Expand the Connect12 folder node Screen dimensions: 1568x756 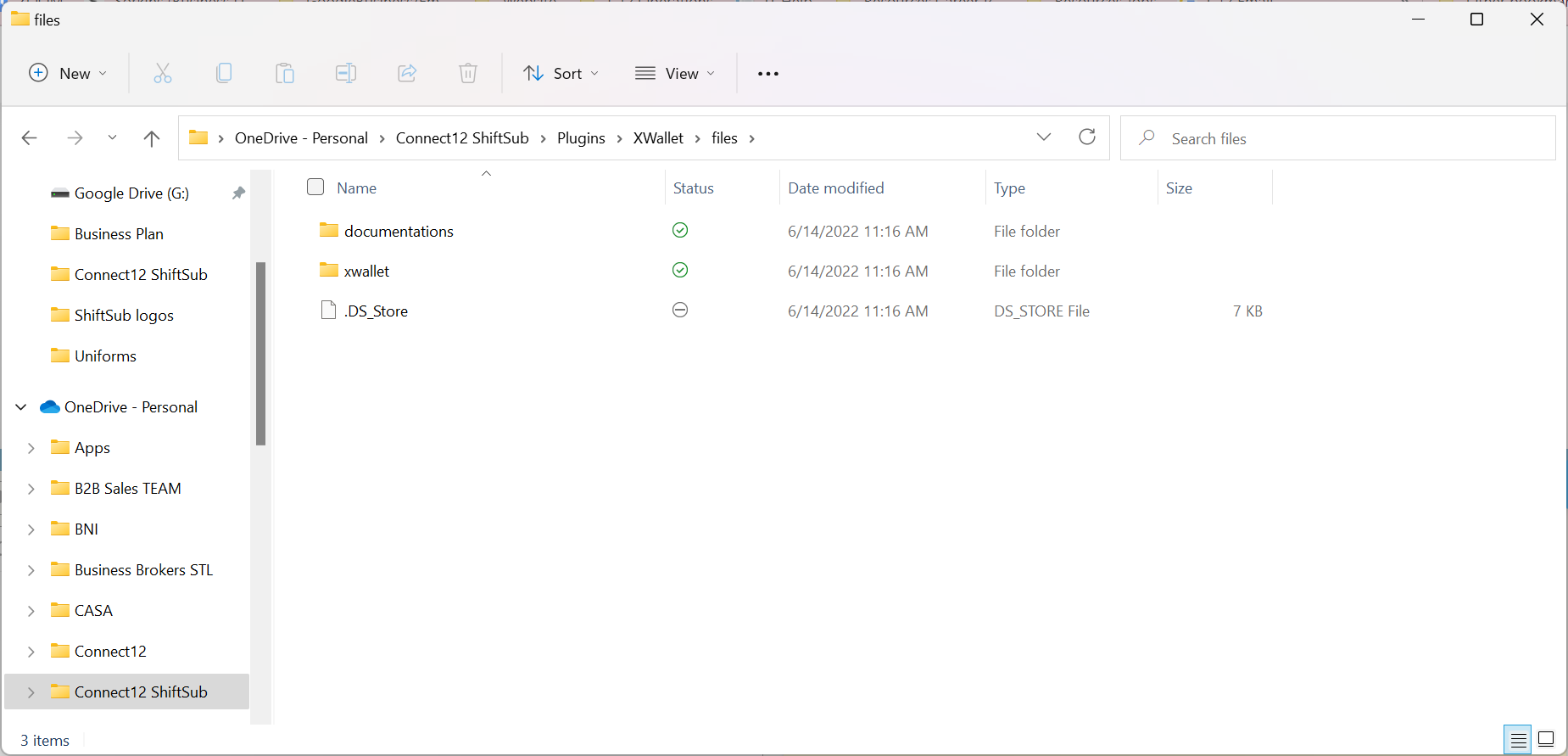point(31,652)
